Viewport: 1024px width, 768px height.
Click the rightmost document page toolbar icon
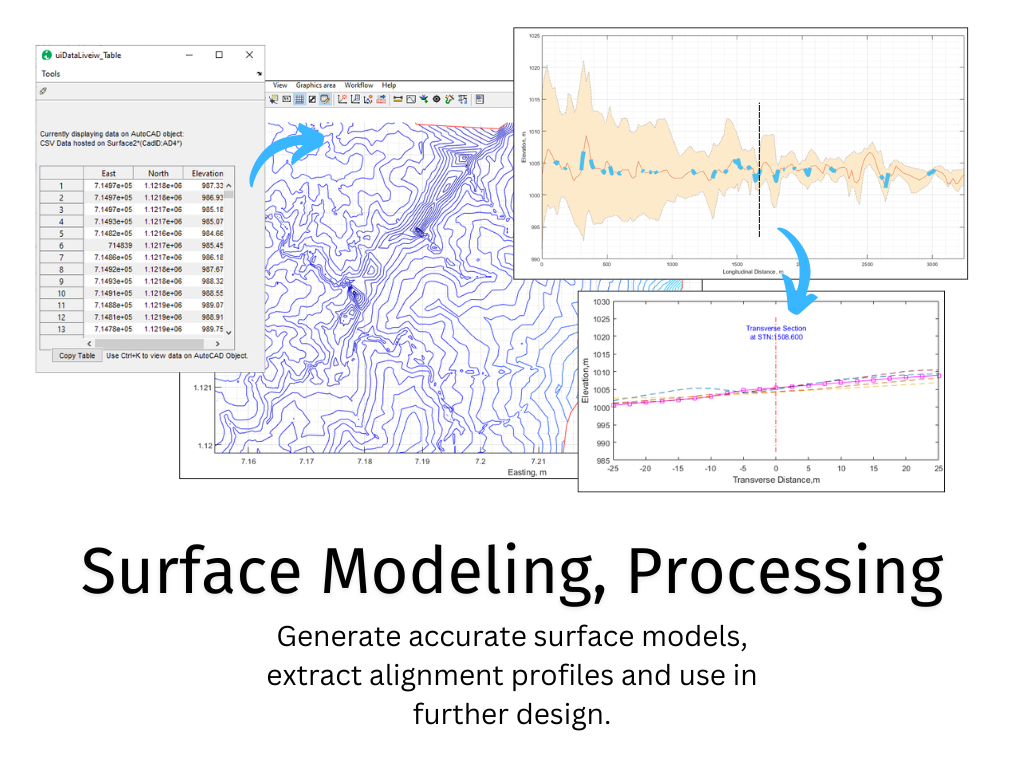(479, 99)
